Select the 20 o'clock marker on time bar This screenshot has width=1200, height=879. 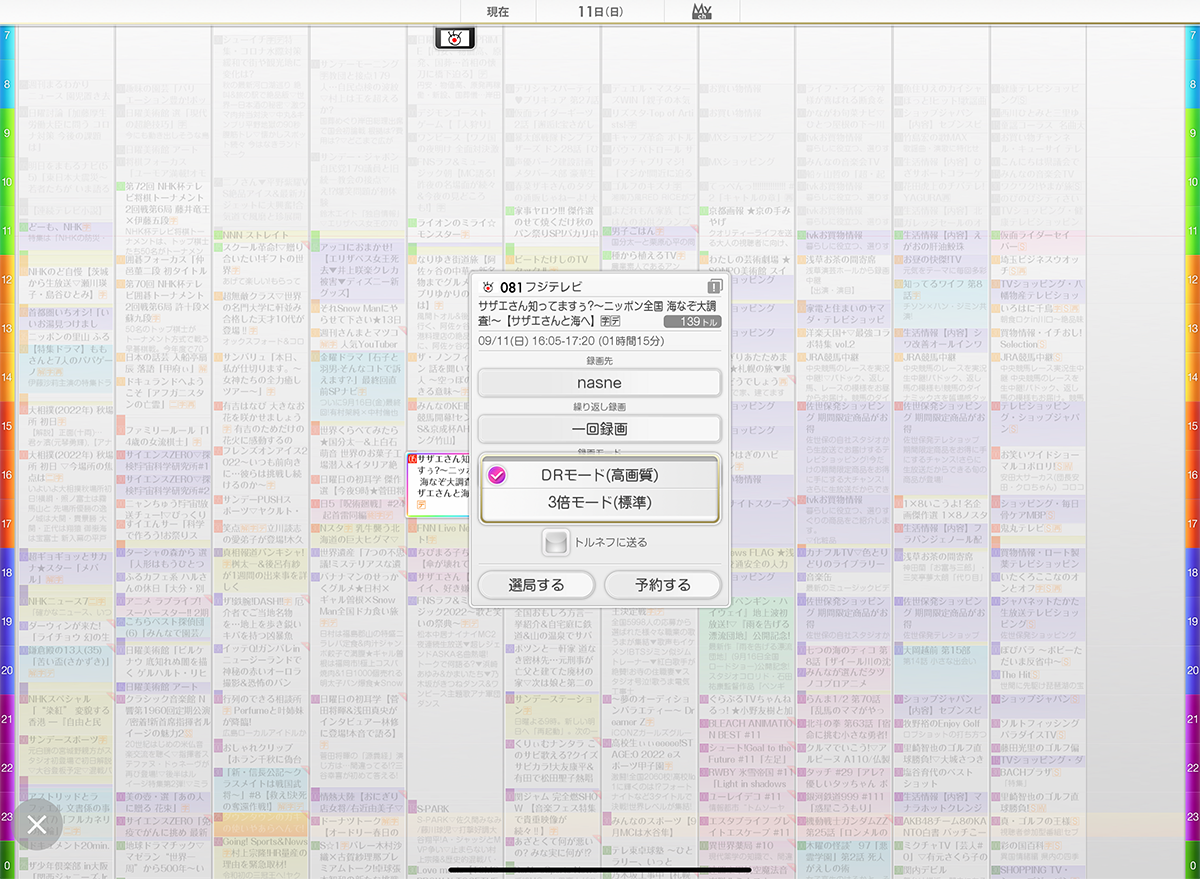(7, 670)
